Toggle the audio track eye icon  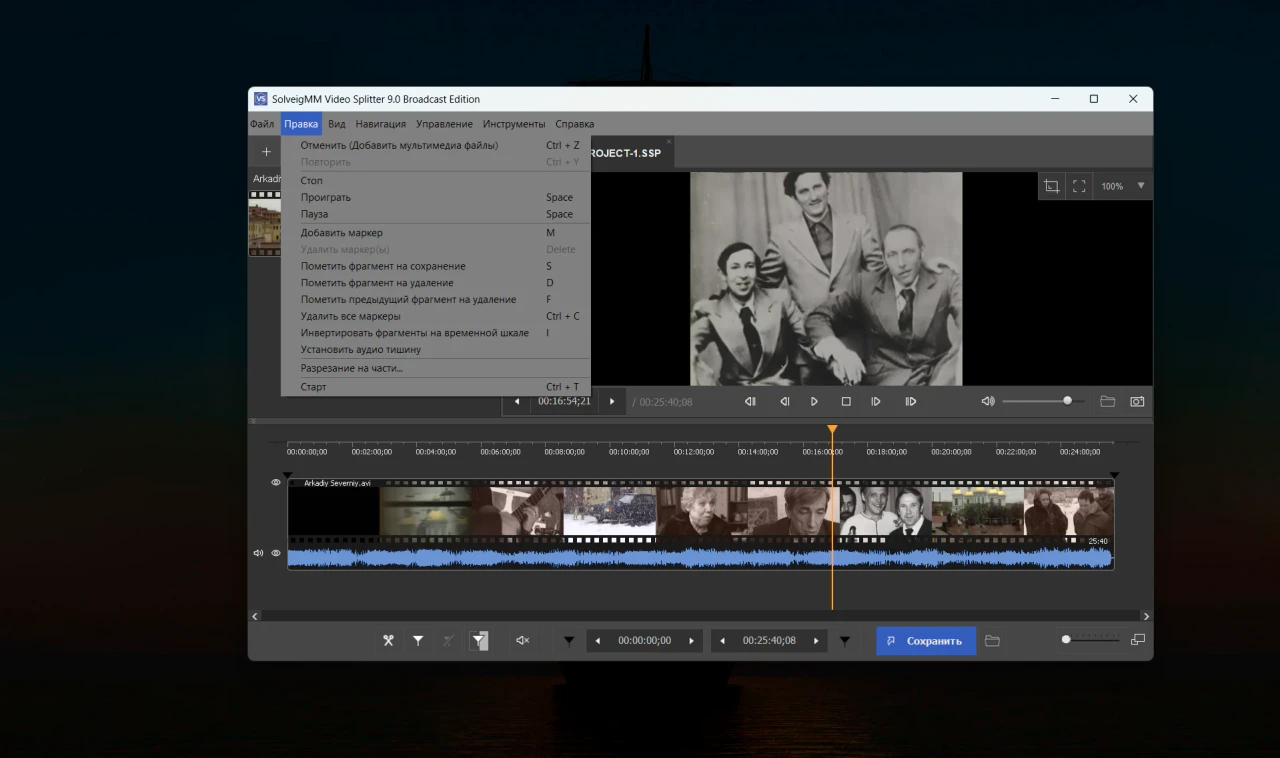[x=276, y=553]
